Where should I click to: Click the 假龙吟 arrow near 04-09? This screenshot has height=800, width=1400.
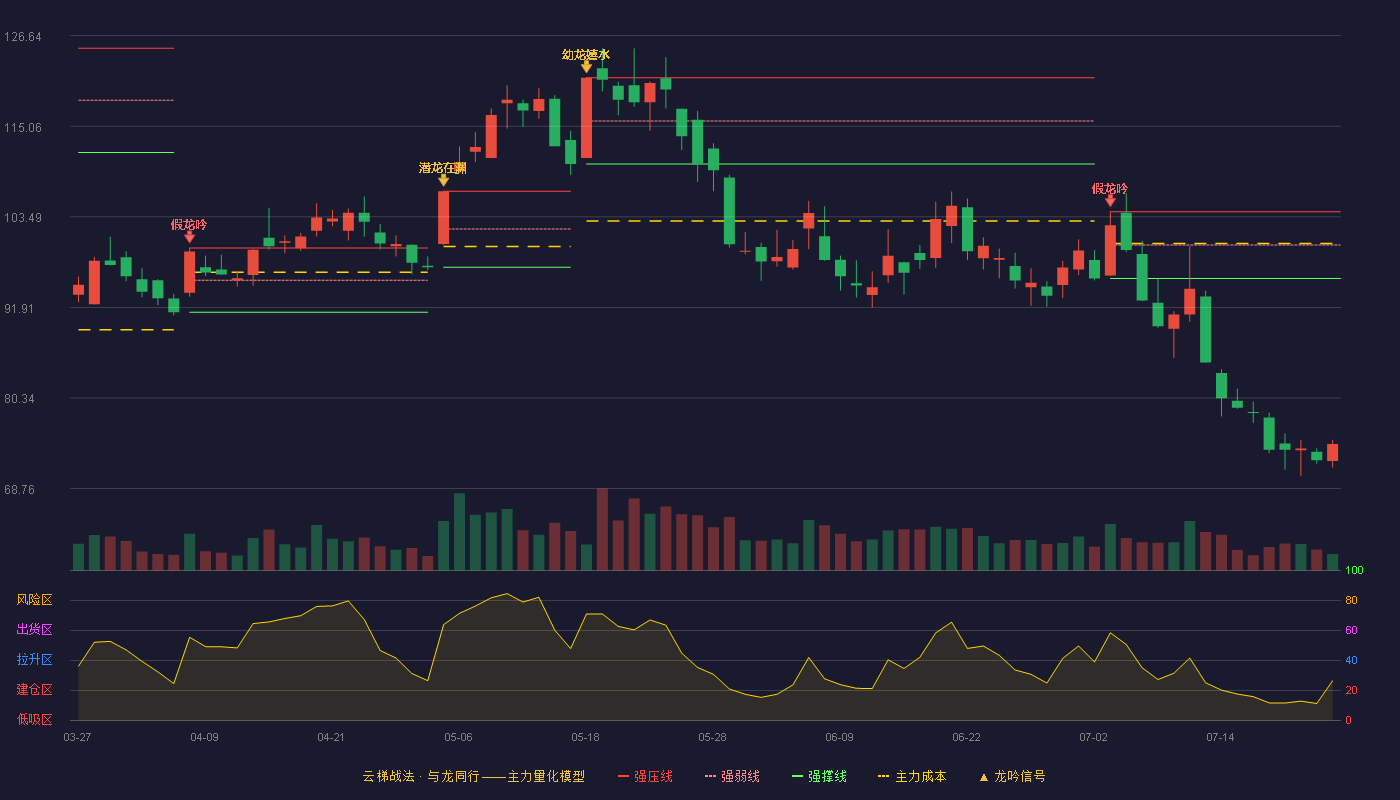189,238
